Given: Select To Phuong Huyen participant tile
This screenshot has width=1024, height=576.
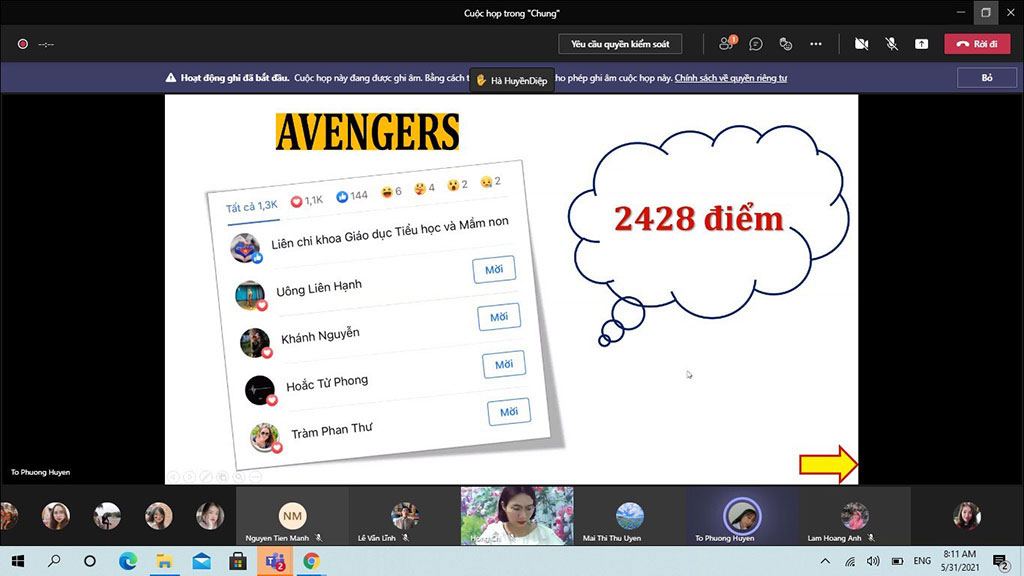Looking at the screenshot, I should pos(742,516).
